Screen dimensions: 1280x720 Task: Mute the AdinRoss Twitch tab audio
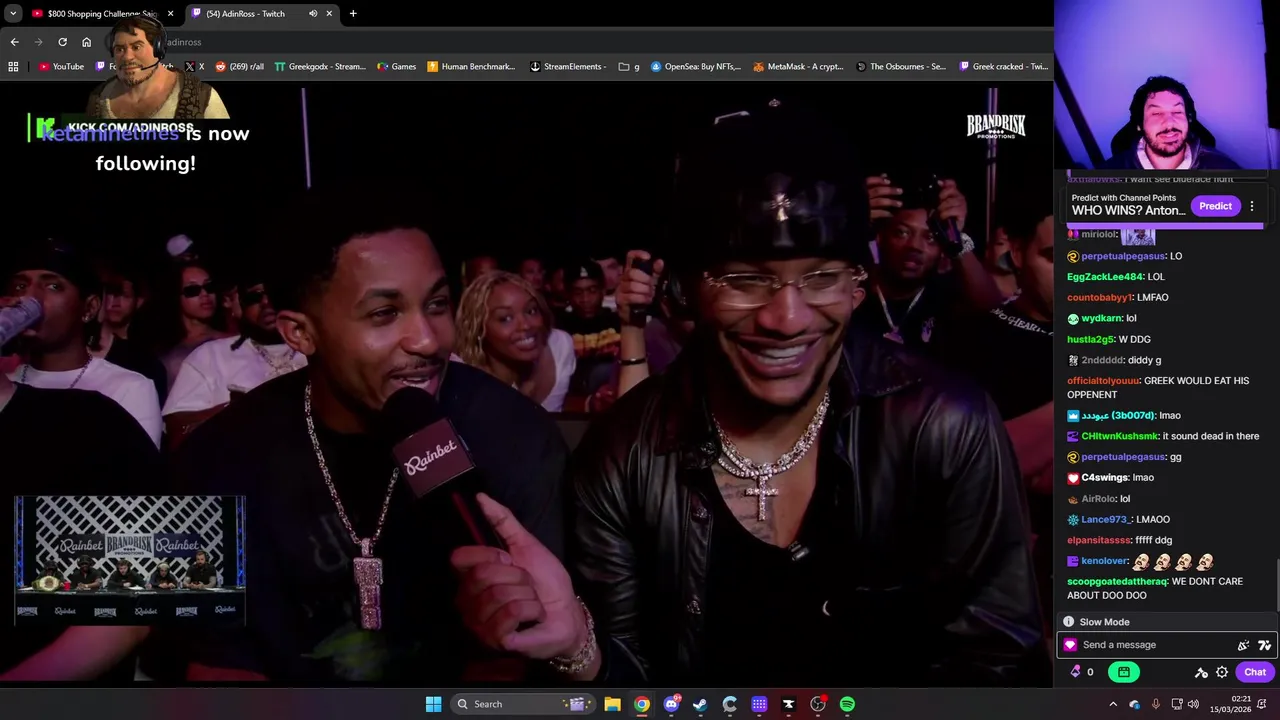coord(313,13)
